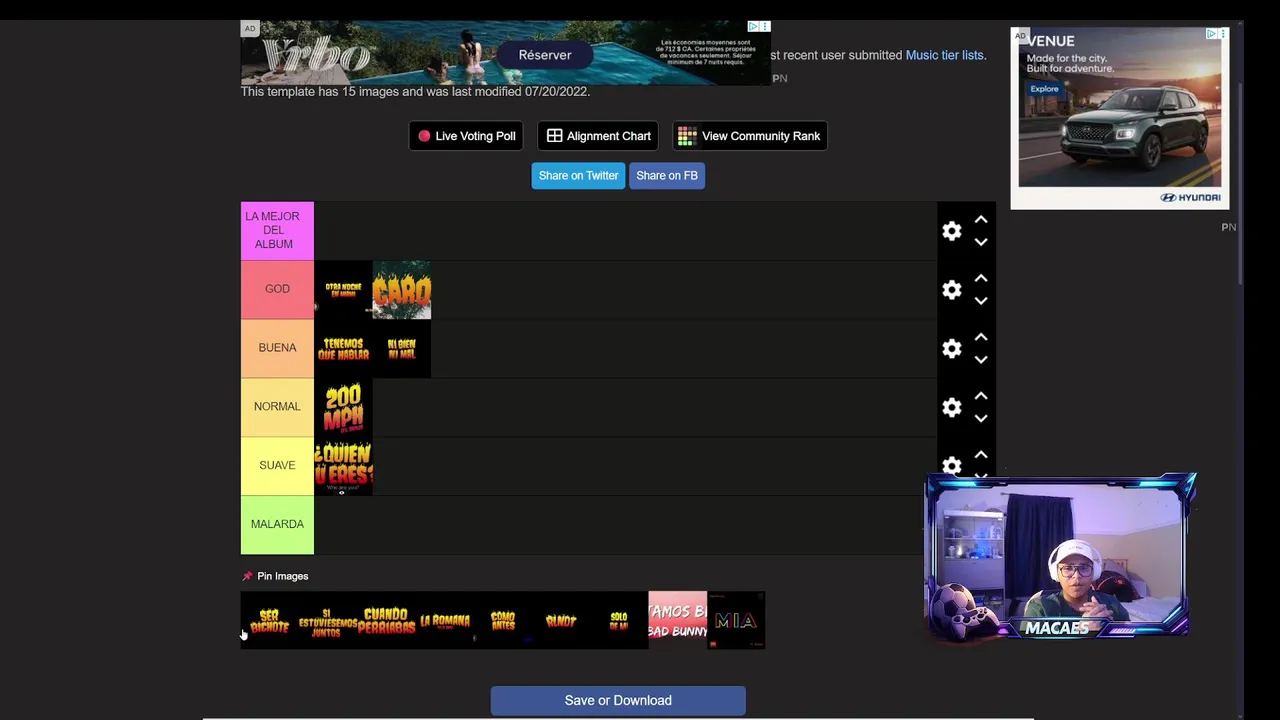Select the BUENA orange tier label

(277, 348)
